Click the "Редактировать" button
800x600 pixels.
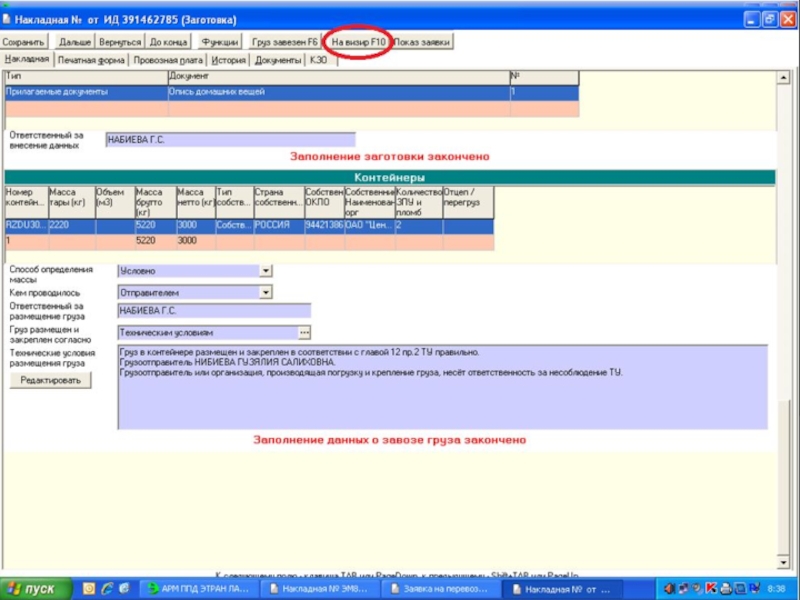click(49, 380)
